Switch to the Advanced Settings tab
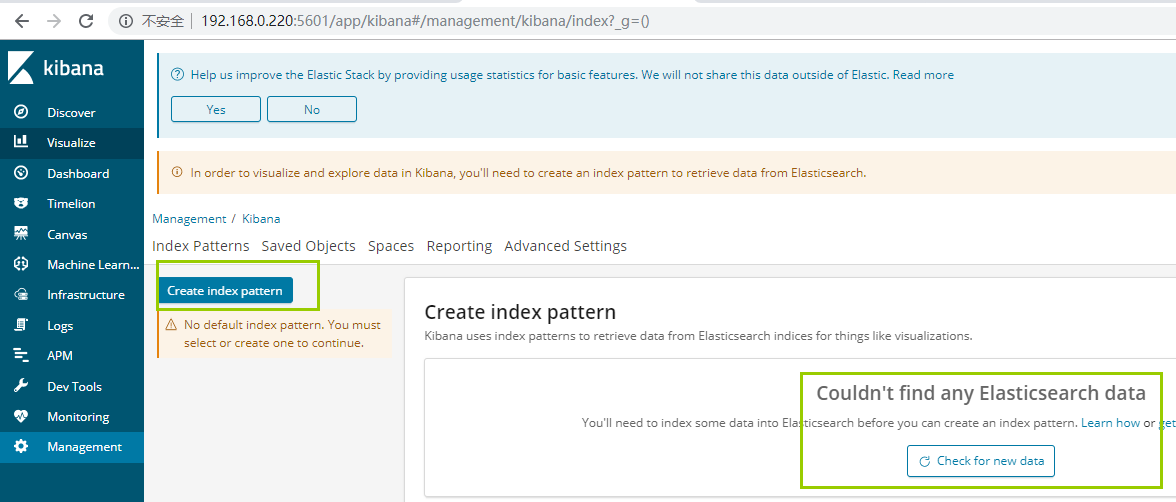 tap(566, 245)
